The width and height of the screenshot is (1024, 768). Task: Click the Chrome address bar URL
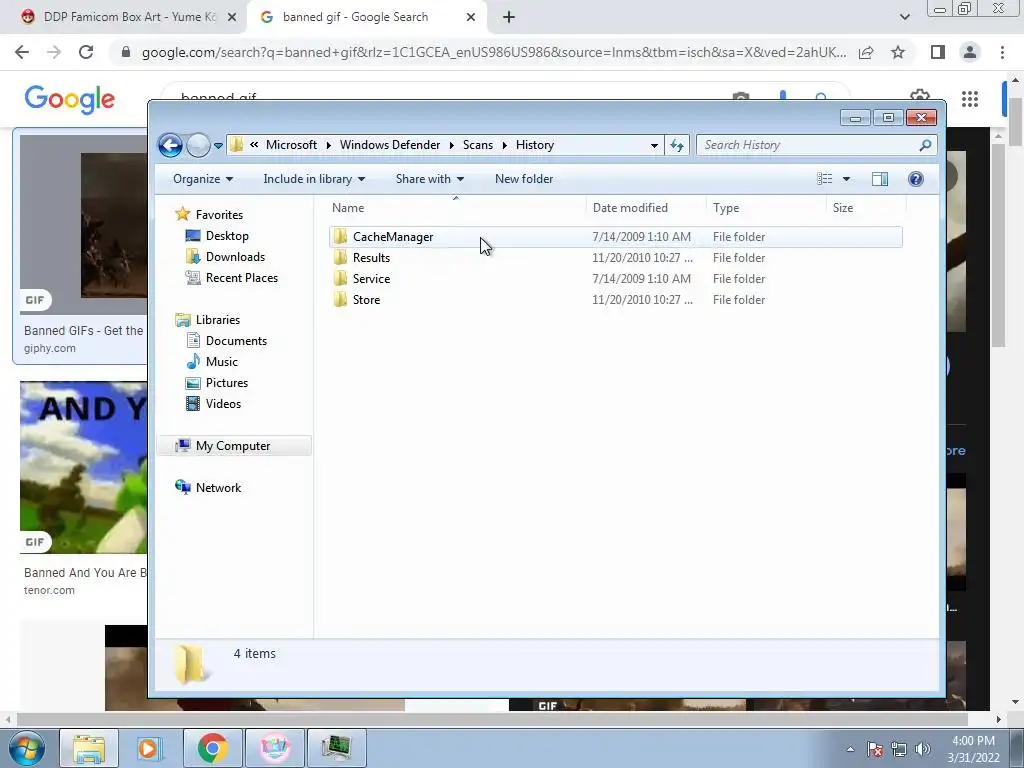tap(494, 52)
